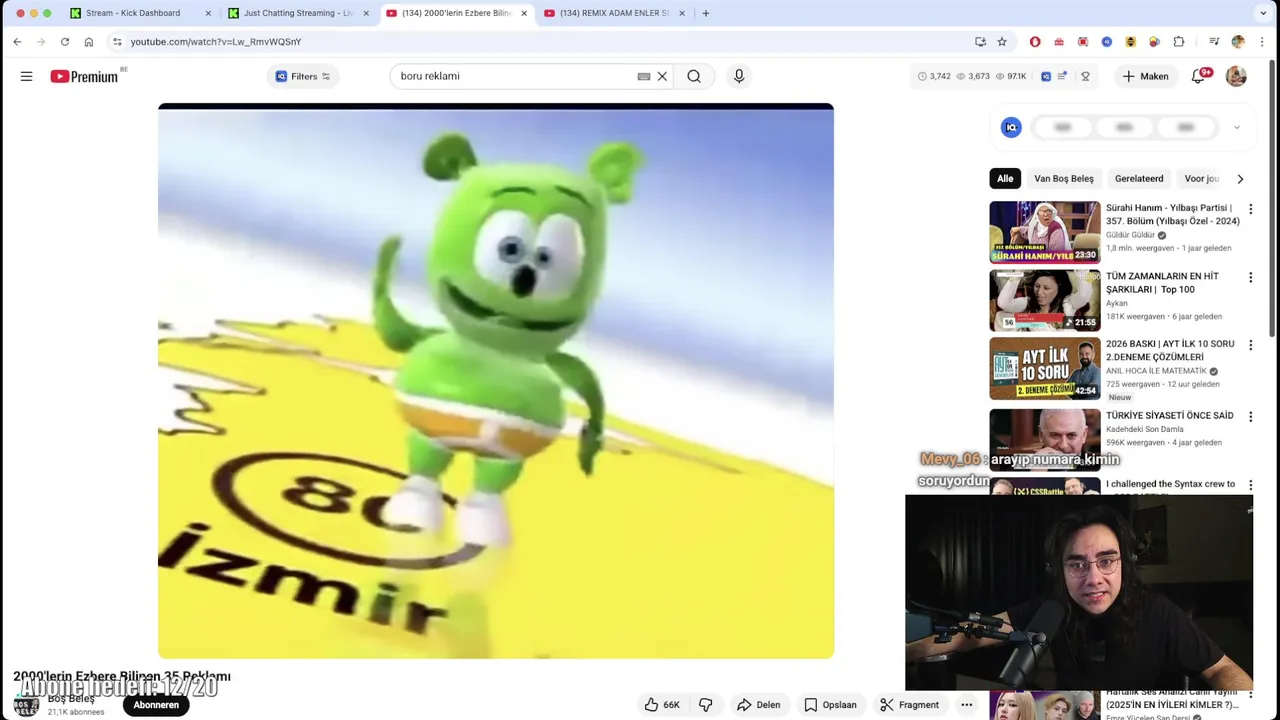Open AYT İLK 10 SORU thumbnail
The height and width of the screenshot is (720, 1280).
click(1044, 368)
